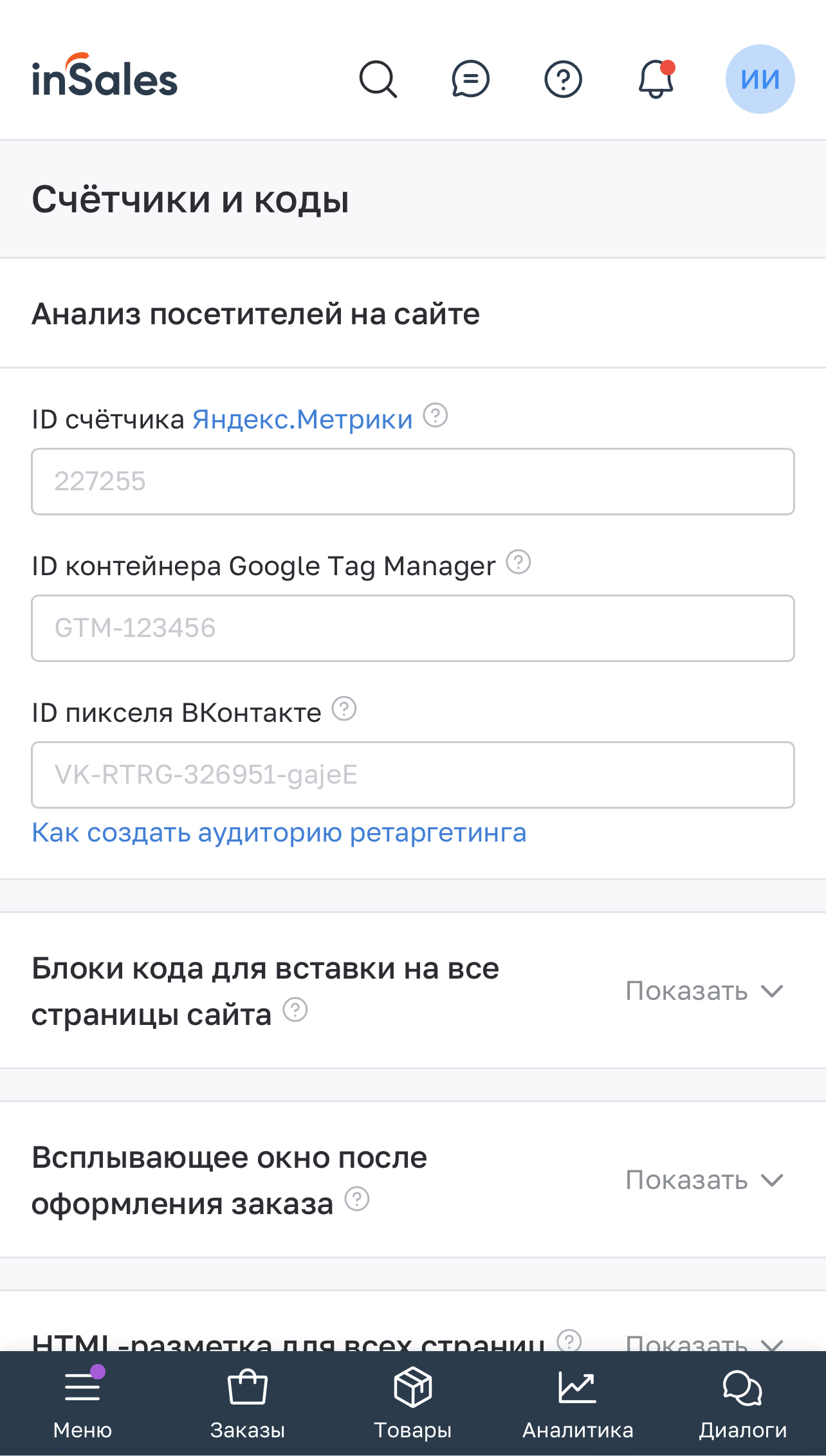Screen dimensions: 826x1456
Task: Expand the HTML markup for all pages section
Action: point(704,1343)
